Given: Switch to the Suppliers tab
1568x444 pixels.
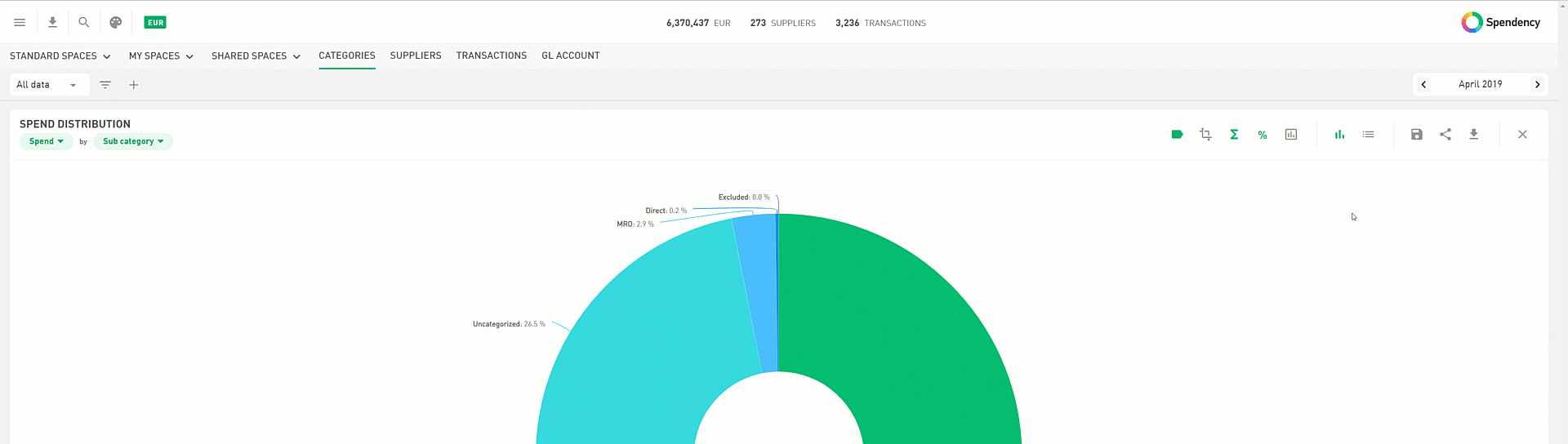Looking at the screenshot, I should point(416,55).
